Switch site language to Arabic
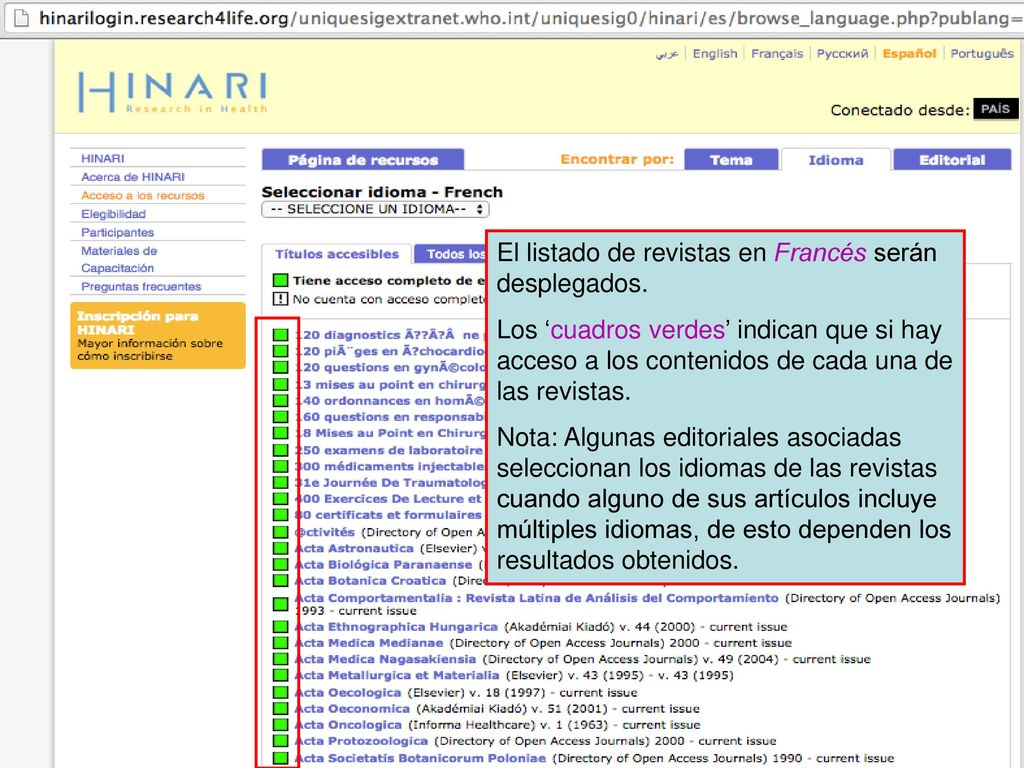 point(667,54)
